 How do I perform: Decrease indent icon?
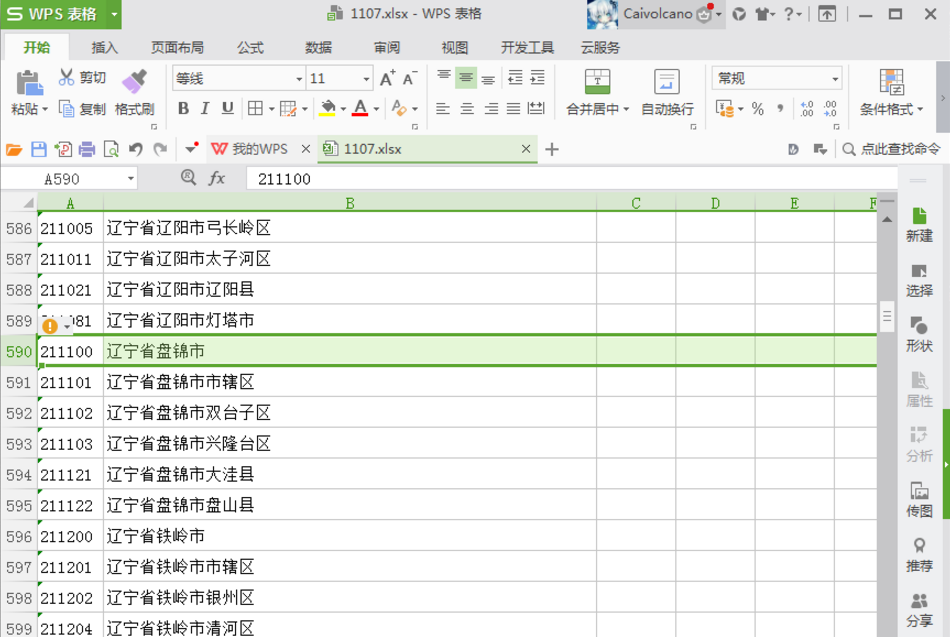click(515, 78)
